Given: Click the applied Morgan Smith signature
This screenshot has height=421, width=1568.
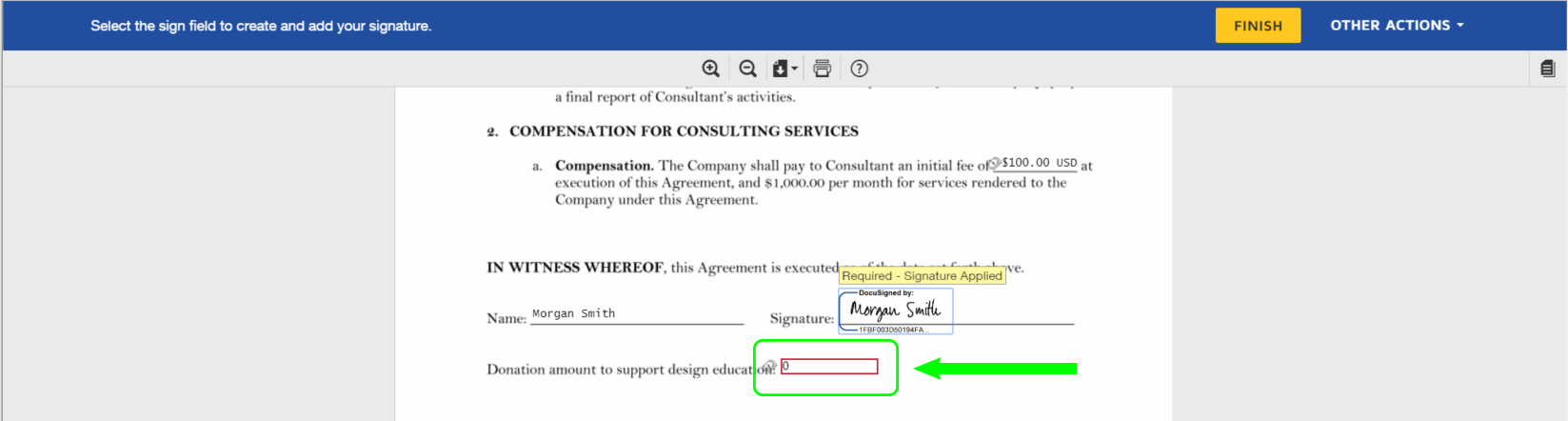Looking at the screenshot, I should [895, 311].
